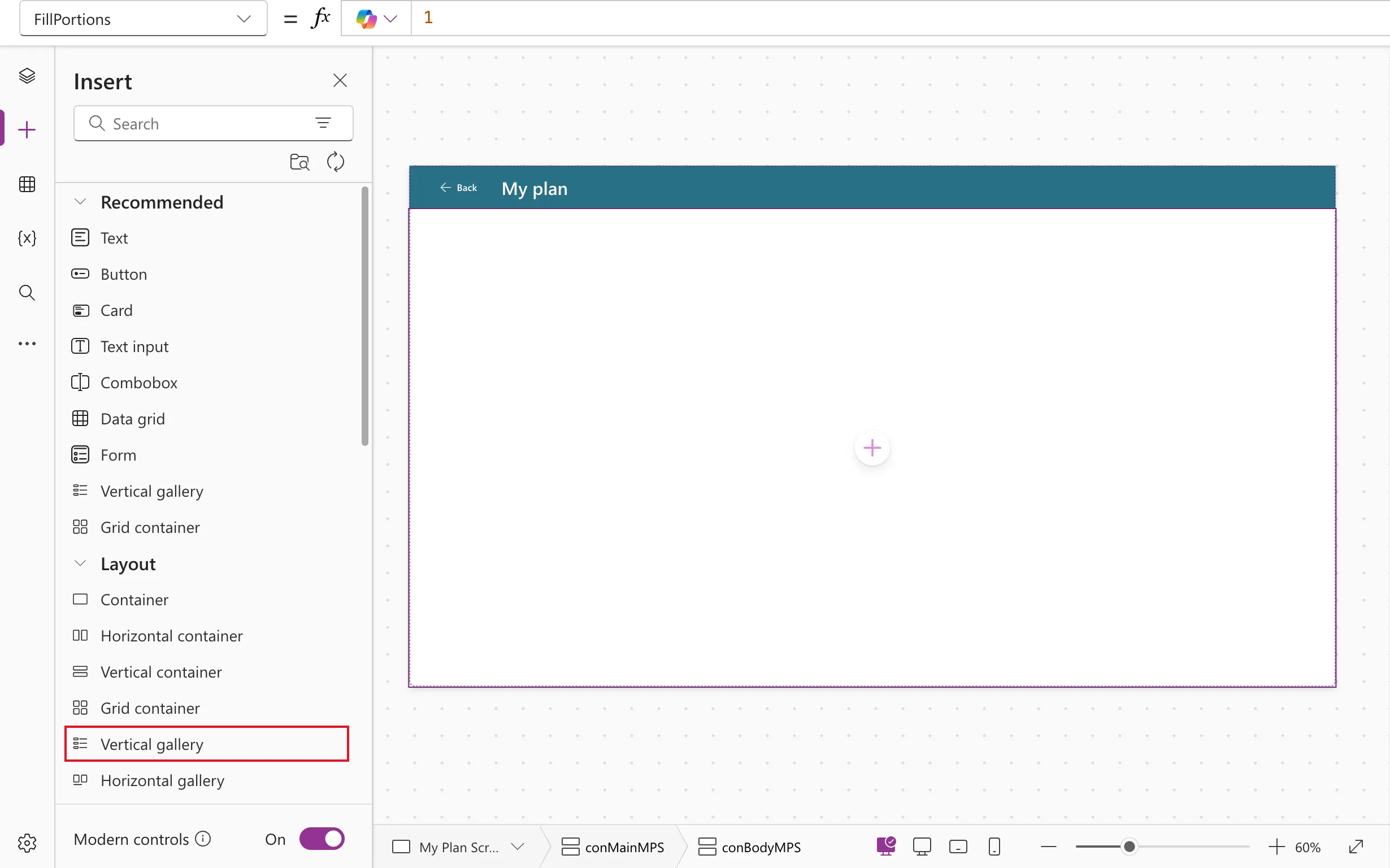Click the plus button in canvas center
Screen dimensions: 1390x868
(872, 448)
